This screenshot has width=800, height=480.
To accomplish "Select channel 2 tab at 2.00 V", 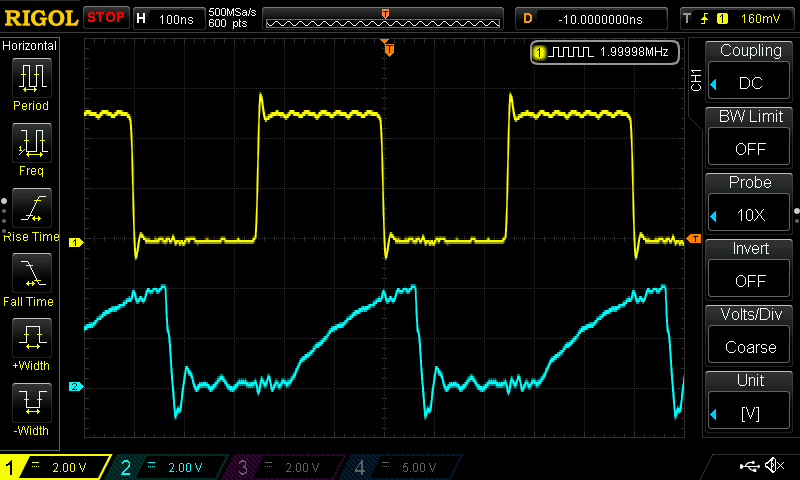I will point(169,467).
